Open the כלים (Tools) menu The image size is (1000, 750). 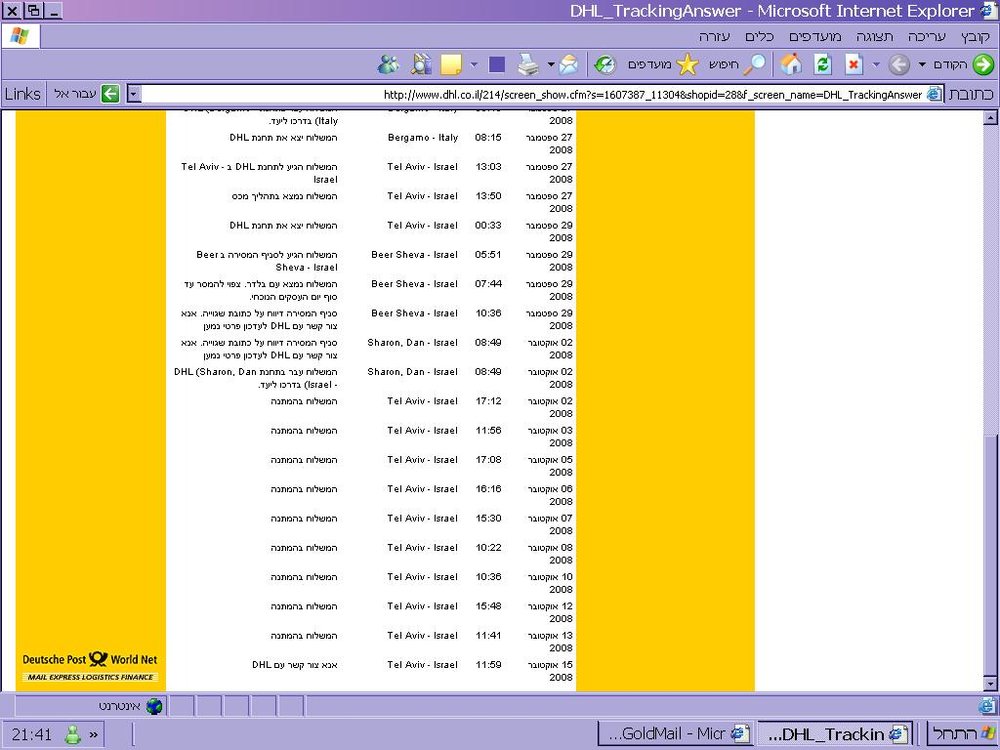click(x=760, y=36)
